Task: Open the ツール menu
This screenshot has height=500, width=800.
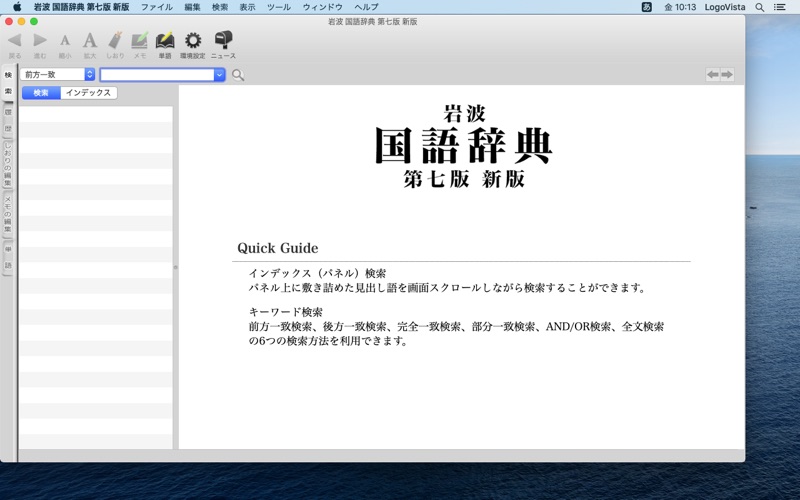Action: click(x=279, y=7)
